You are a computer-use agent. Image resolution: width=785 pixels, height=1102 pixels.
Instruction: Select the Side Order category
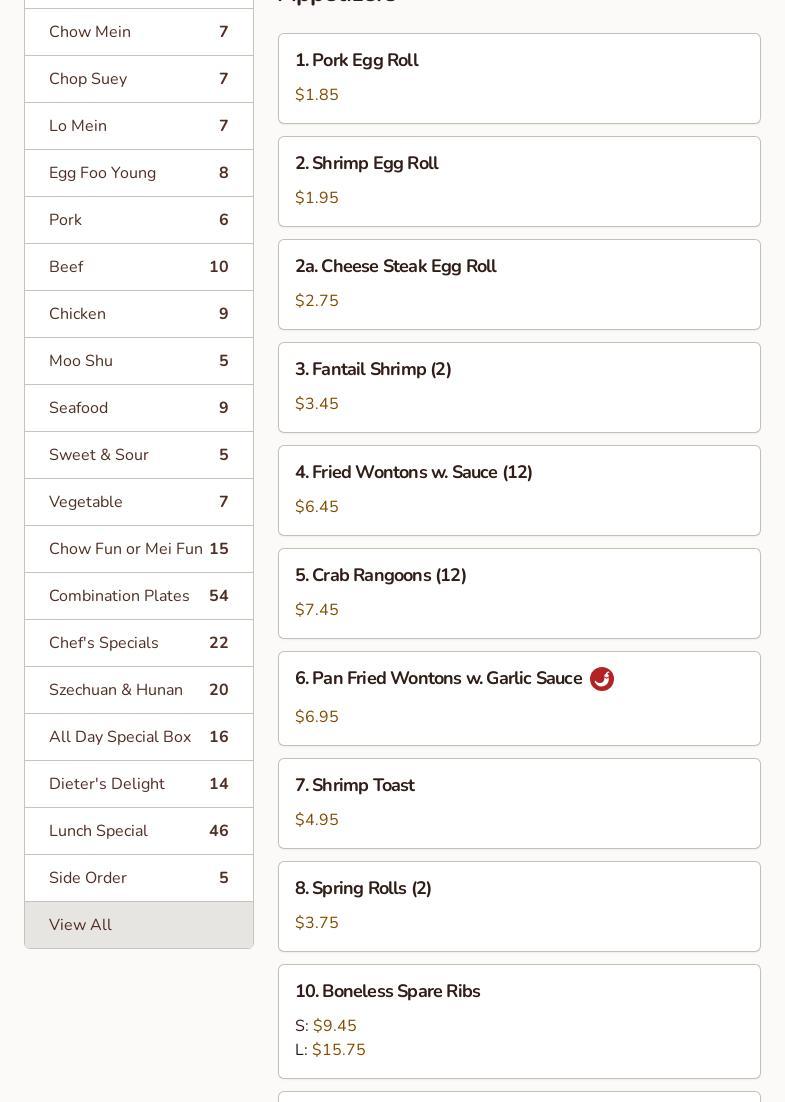point(138,878)
